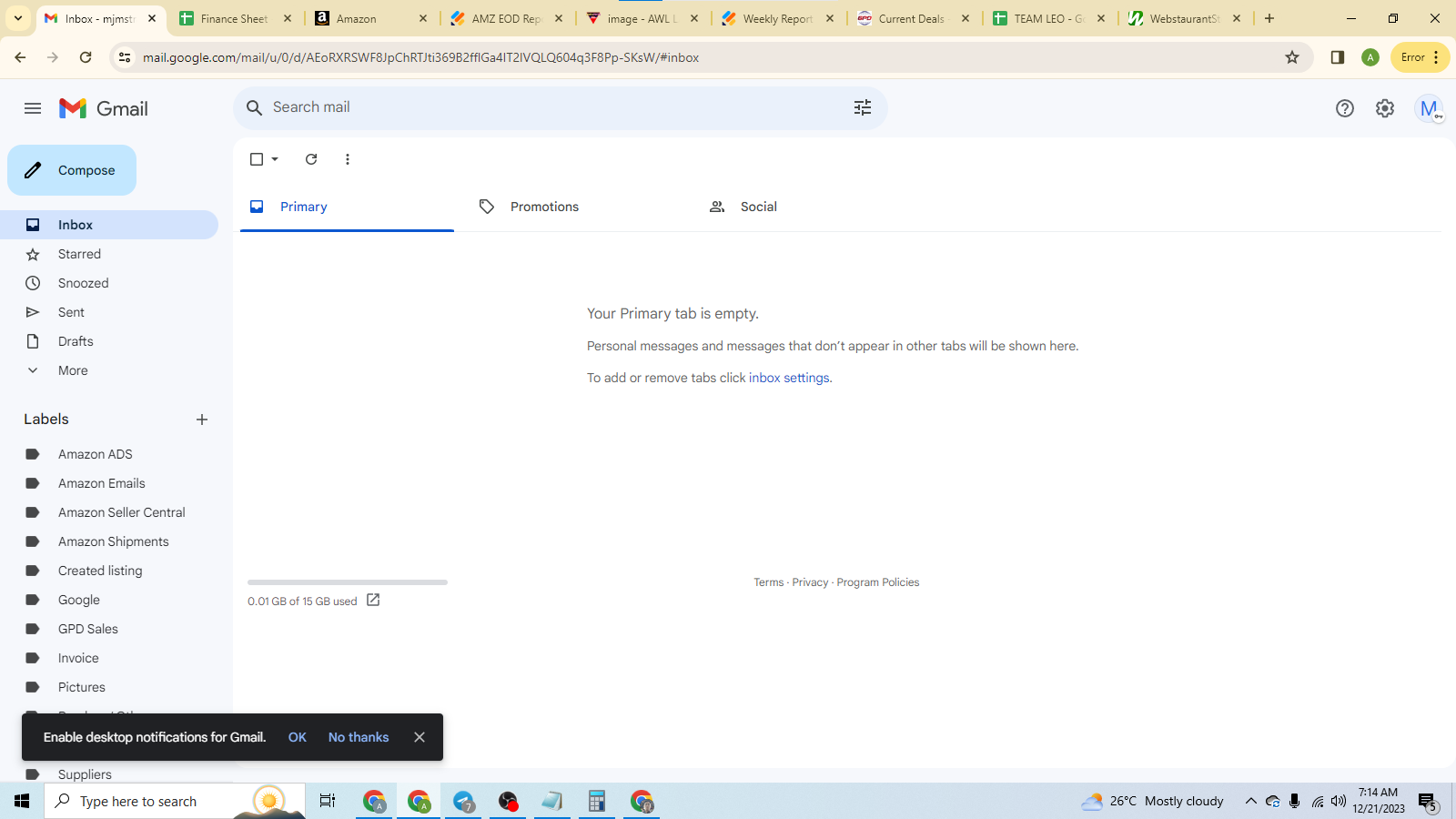Click the Chrome profile A avatar
Screen dimensions: 1456x819
[x=1370, y=57]
